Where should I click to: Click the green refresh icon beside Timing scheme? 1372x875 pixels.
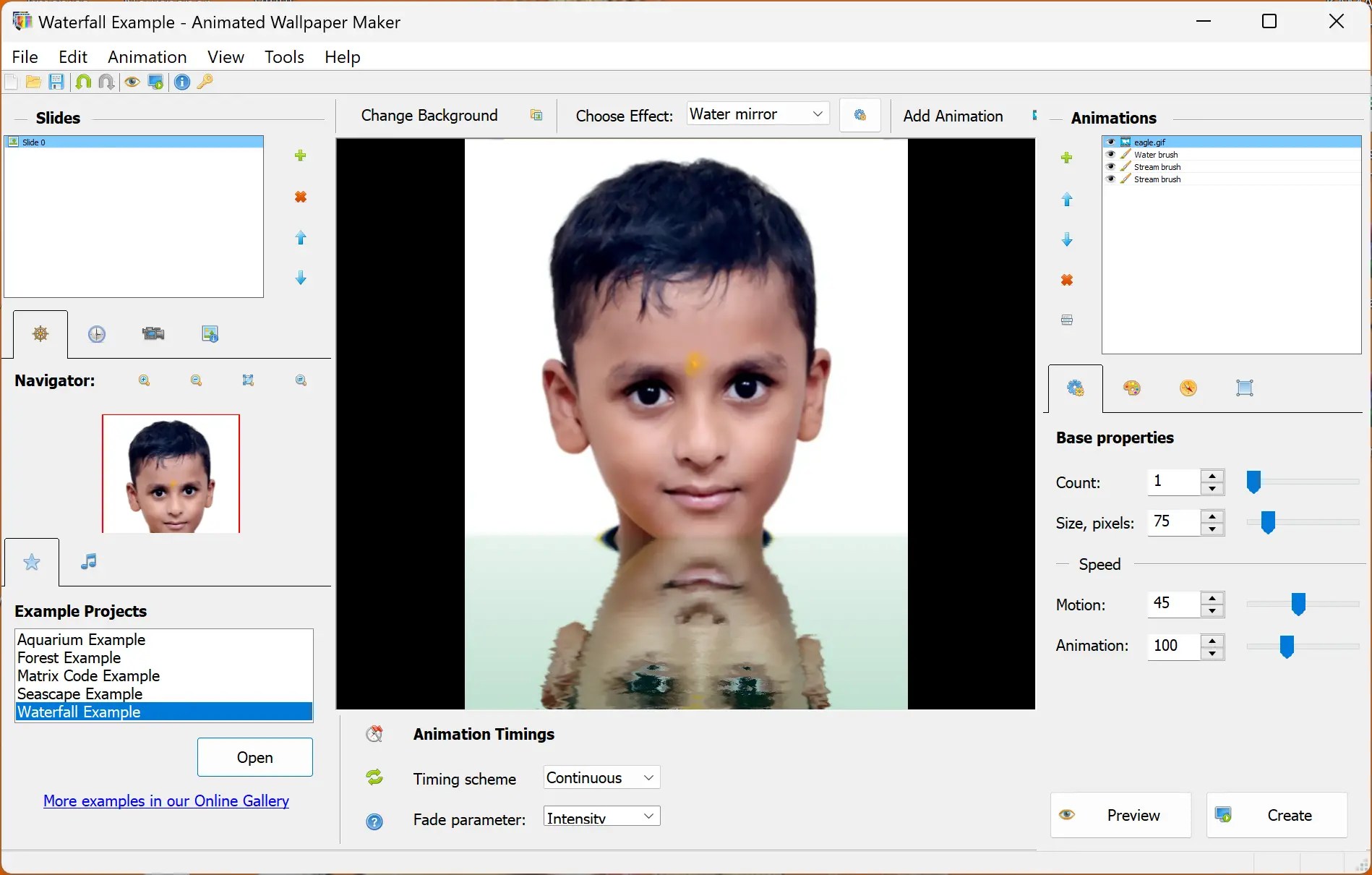click(x=374, y=777)
